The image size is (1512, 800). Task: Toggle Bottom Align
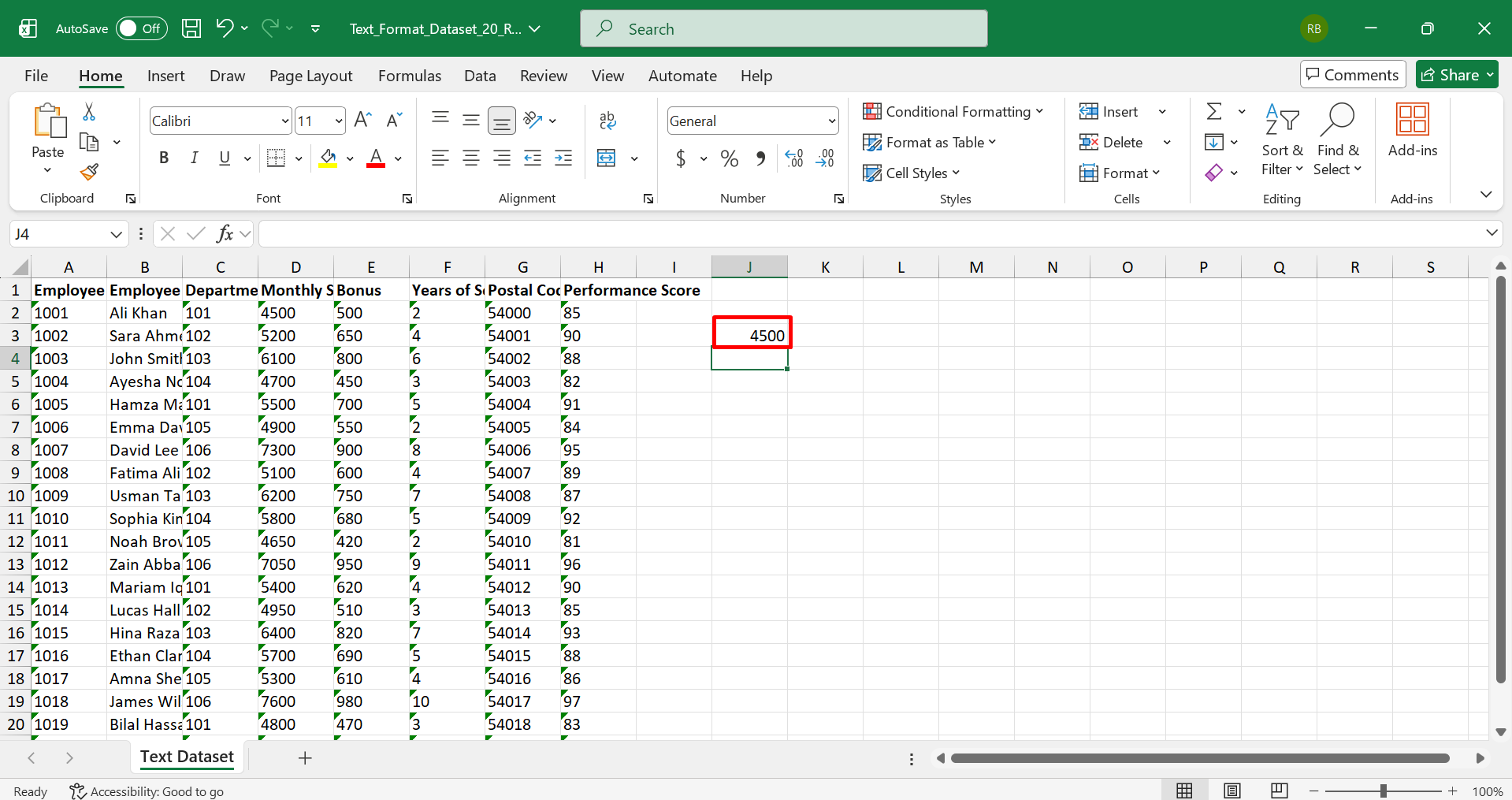point(501,120)
